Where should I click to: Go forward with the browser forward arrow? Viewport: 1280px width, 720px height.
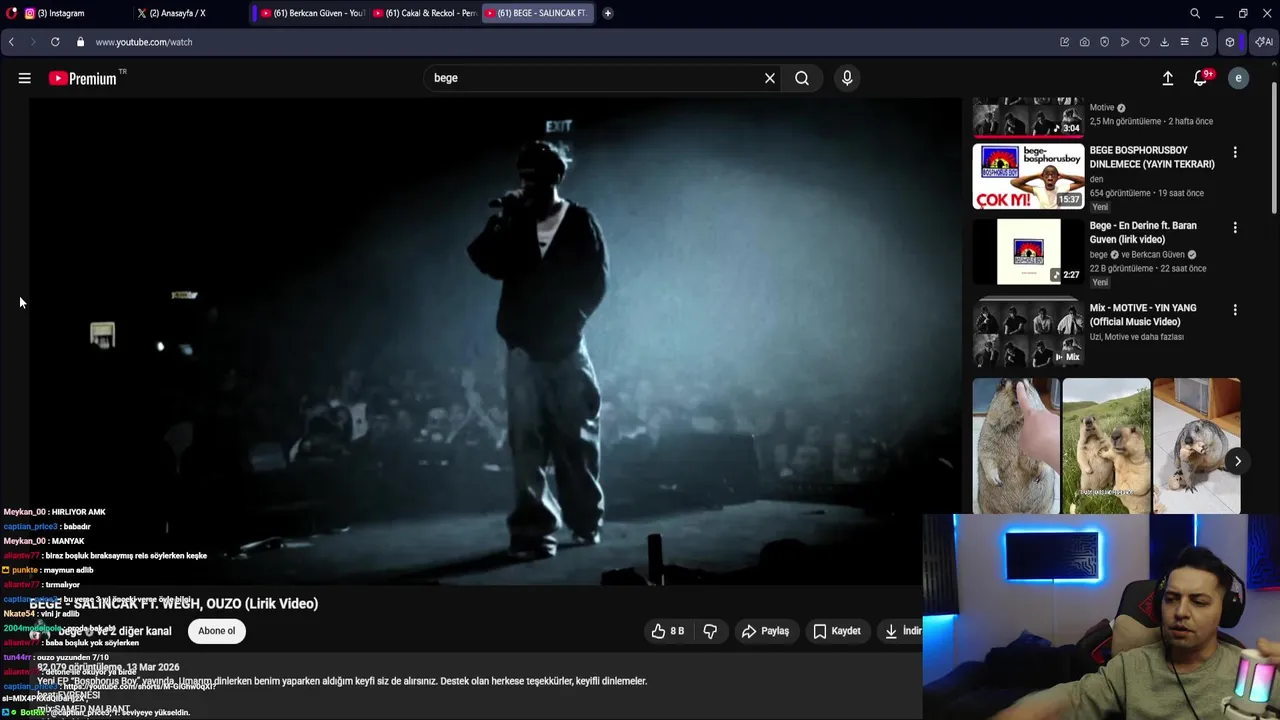click(32, 42)
